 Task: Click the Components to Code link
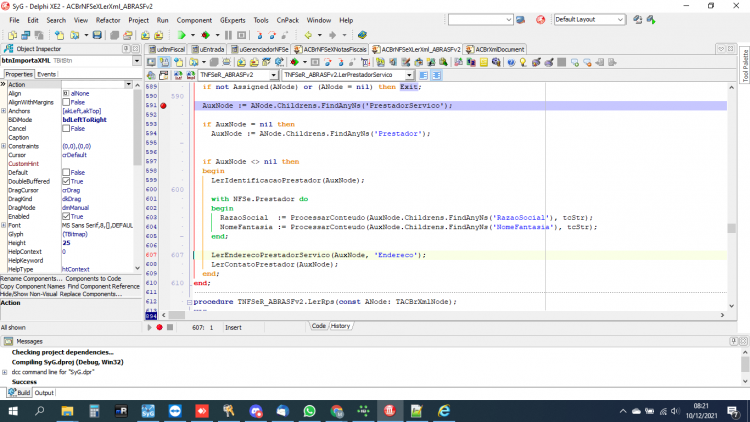pos(93,278)
